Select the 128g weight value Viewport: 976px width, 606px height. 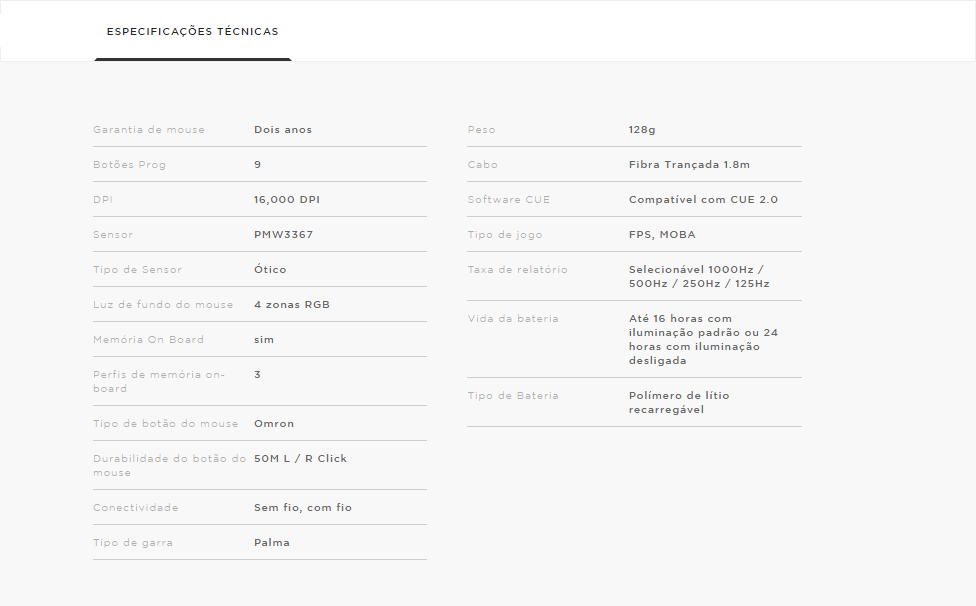[x=642, y=130]
